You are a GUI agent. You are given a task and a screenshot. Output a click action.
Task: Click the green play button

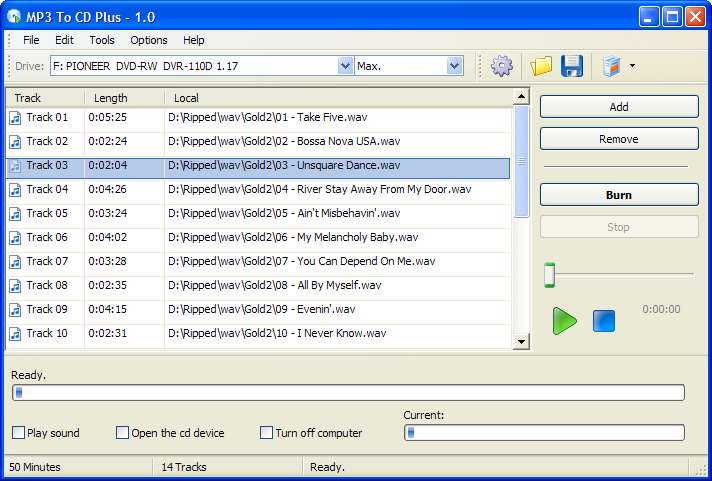(564, 321)
